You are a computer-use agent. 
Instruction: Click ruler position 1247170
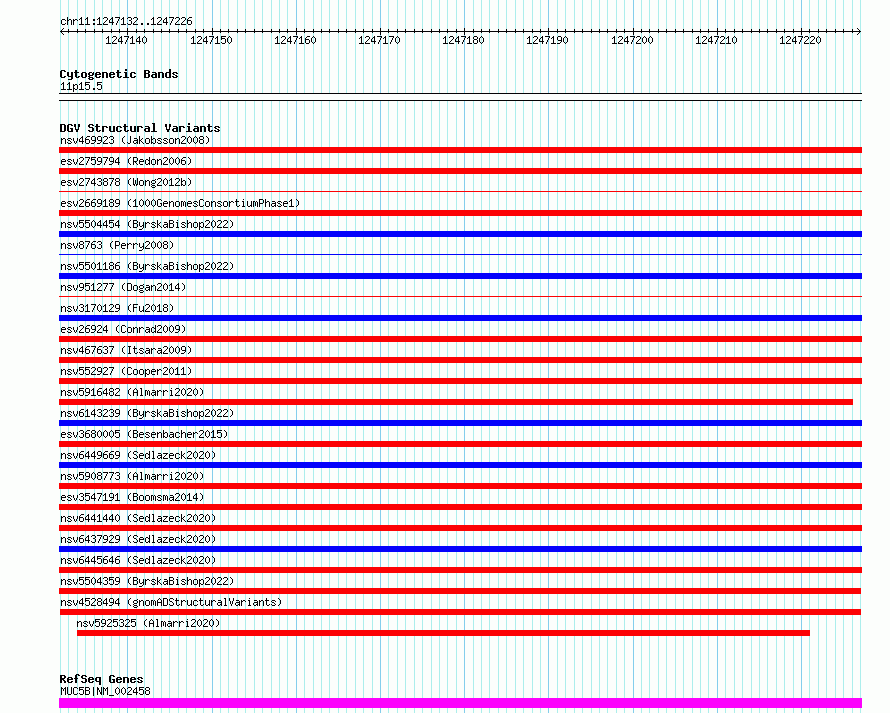[x=379, y=40]
